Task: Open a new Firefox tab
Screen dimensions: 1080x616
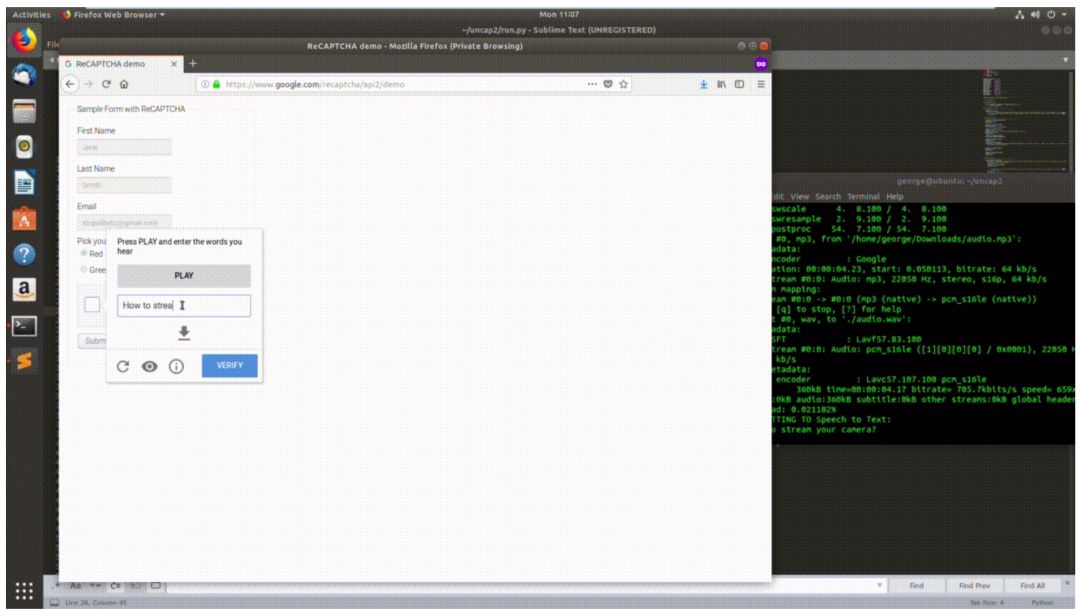Action: 193,63
